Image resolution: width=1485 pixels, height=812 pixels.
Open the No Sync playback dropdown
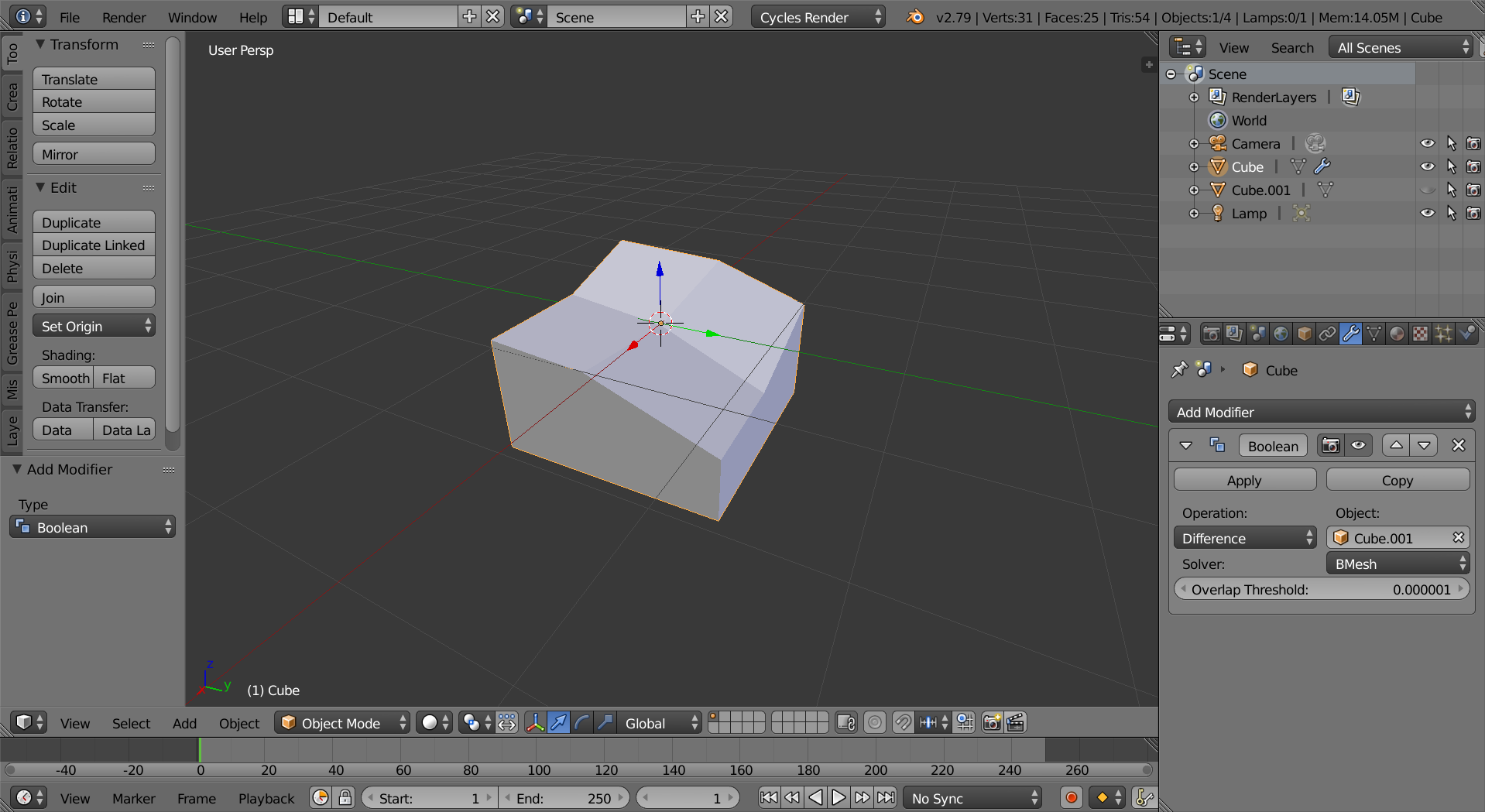pos(972,798)
